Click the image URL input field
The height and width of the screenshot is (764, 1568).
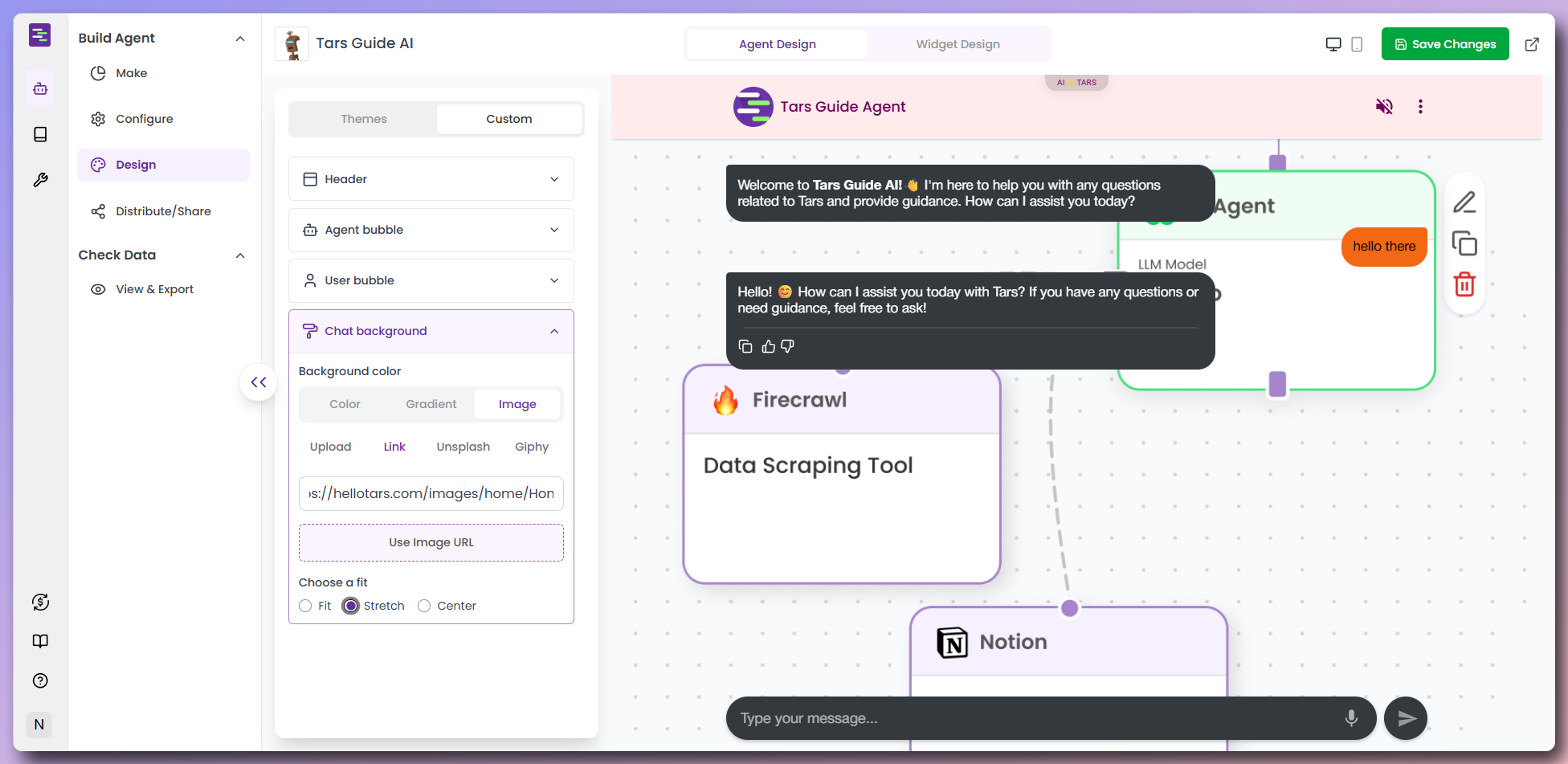[x=431, y=493]
